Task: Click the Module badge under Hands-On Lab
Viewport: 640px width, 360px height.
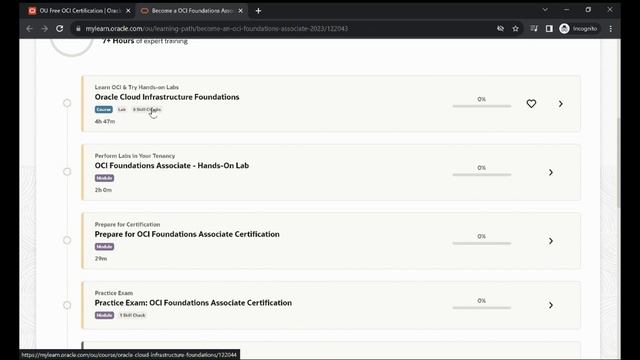Action: tap(104, 178)
